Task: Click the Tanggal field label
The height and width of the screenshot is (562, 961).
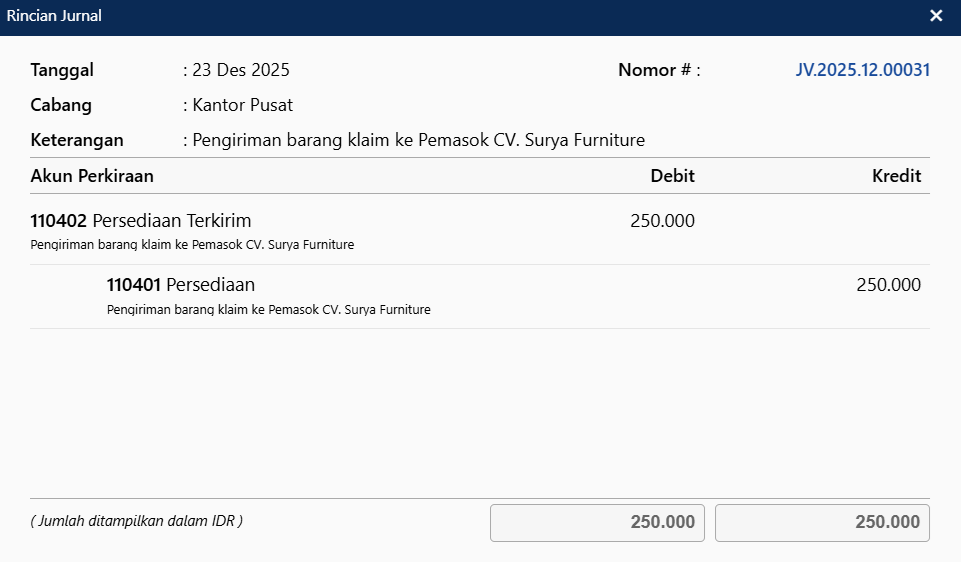Action: tap(62, 70)
